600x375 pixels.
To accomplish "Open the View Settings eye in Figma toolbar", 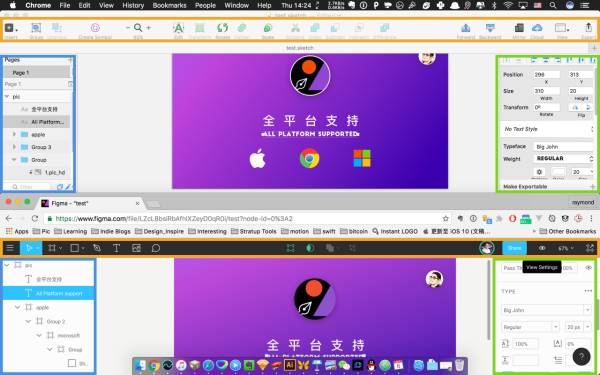I will tap(542, 248).
